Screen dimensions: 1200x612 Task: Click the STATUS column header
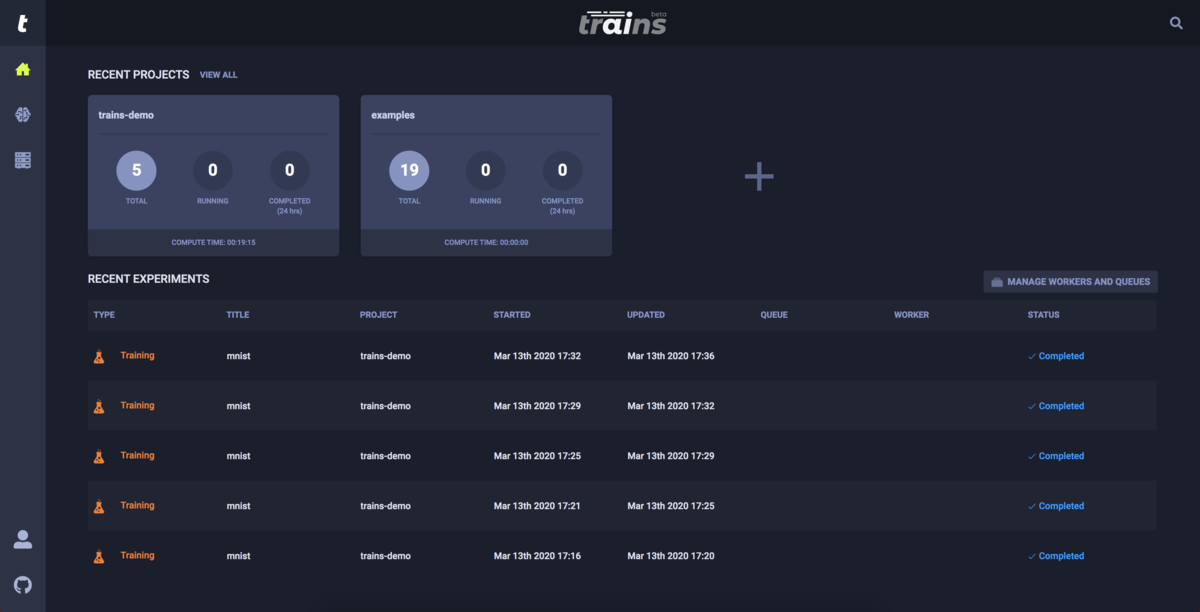(1044, 315)
